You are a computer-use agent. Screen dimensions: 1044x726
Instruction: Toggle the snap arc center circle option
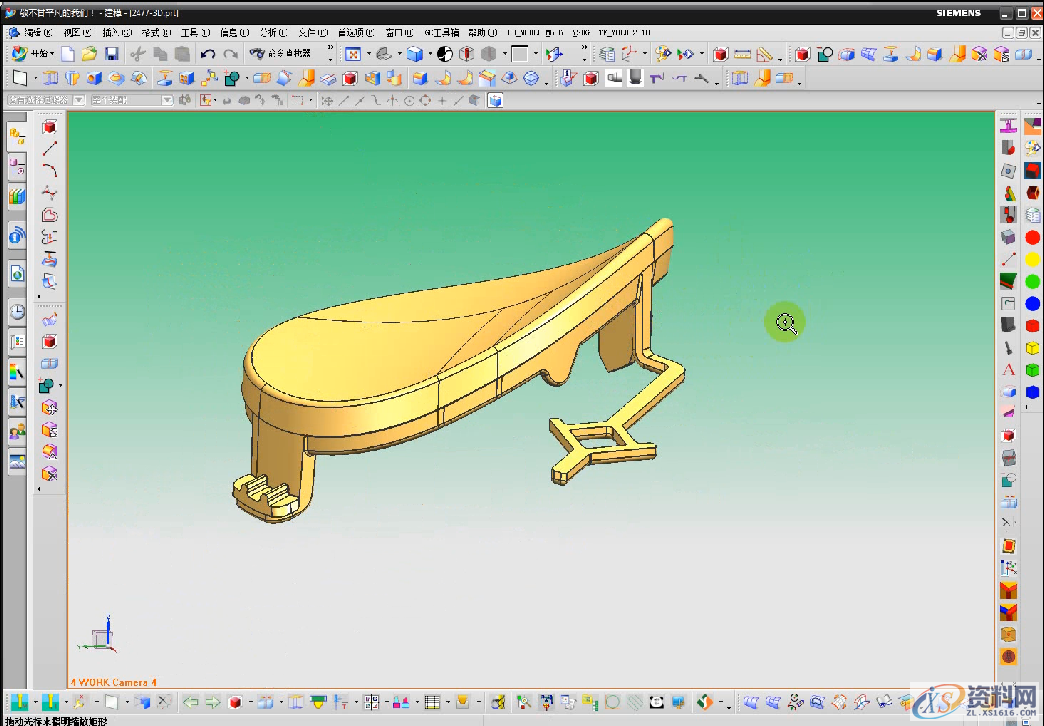(x=408, y=100)
